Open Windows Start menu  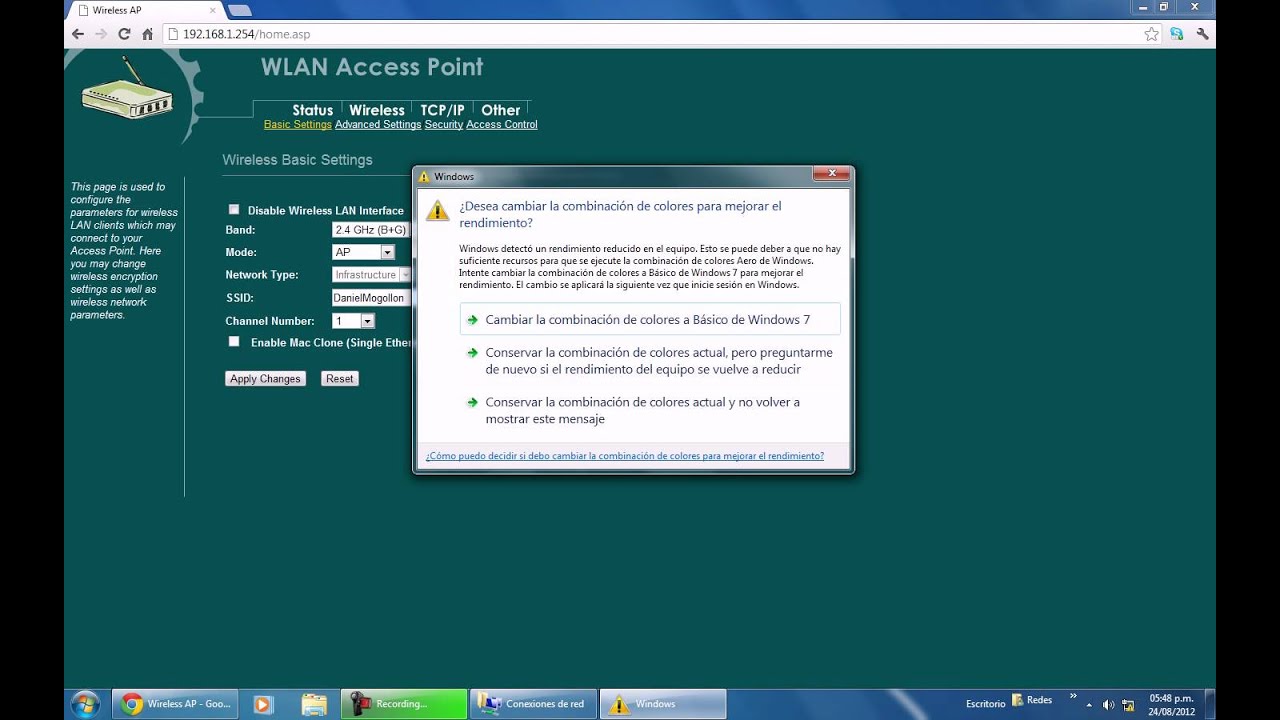(x=85, y=703)
